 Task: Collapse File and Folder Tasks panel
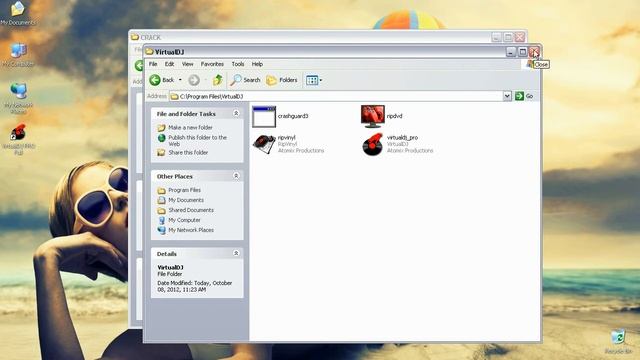click(x=236, y=113)
